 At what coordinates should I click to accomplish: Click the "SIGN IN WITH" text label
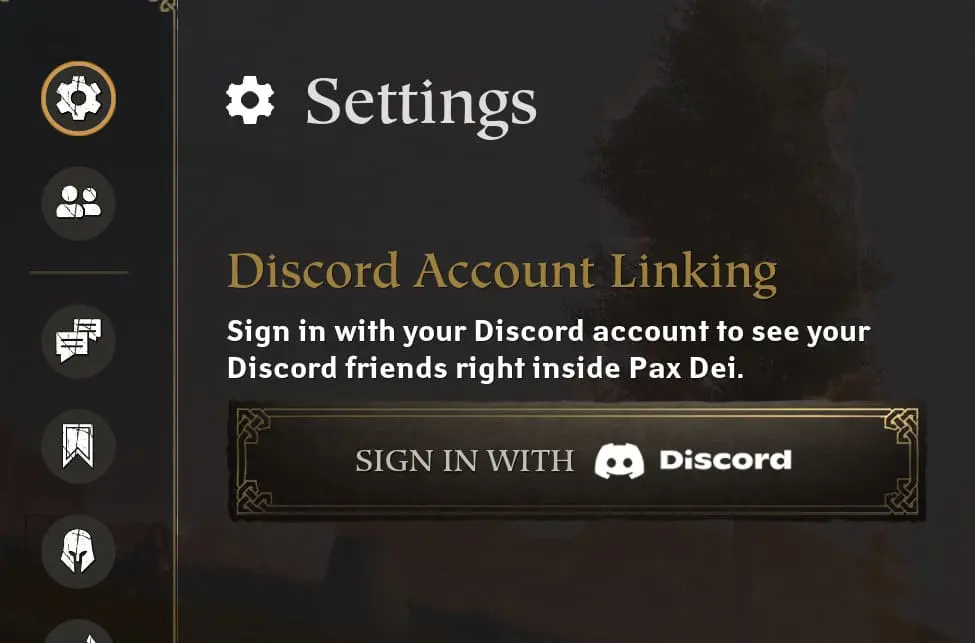pyautogui.click(x=464, y=461)
